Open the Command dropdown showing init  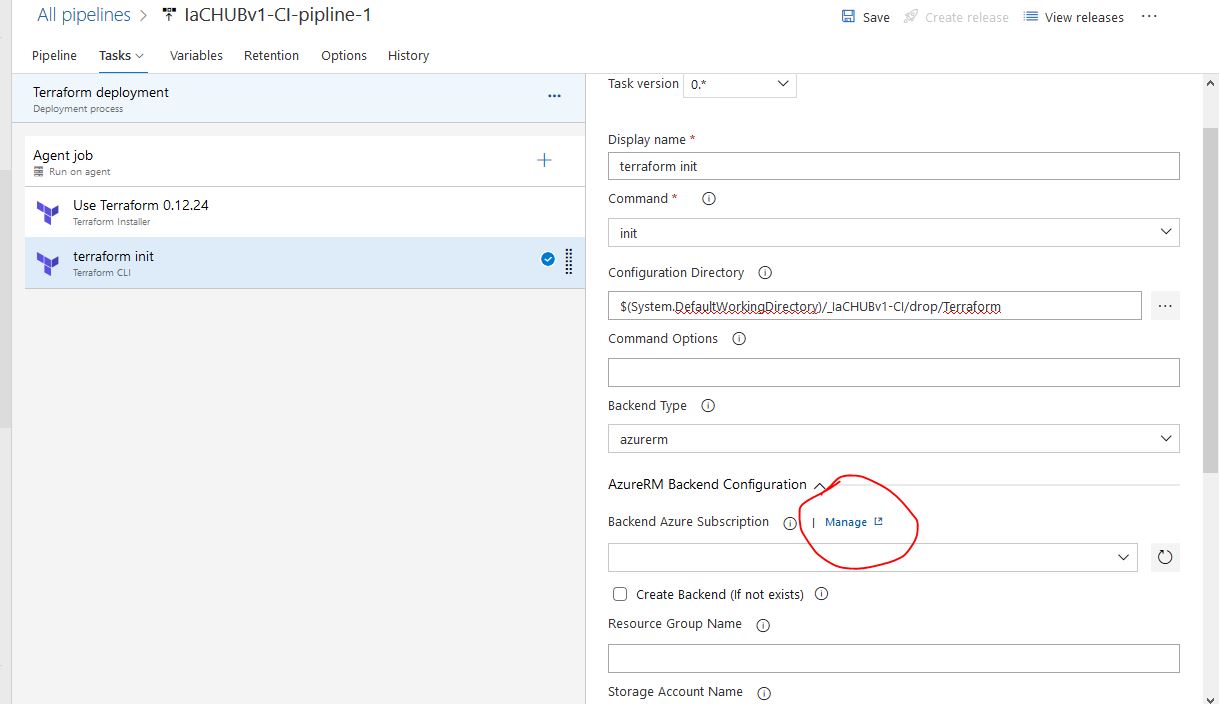[893, 232]
